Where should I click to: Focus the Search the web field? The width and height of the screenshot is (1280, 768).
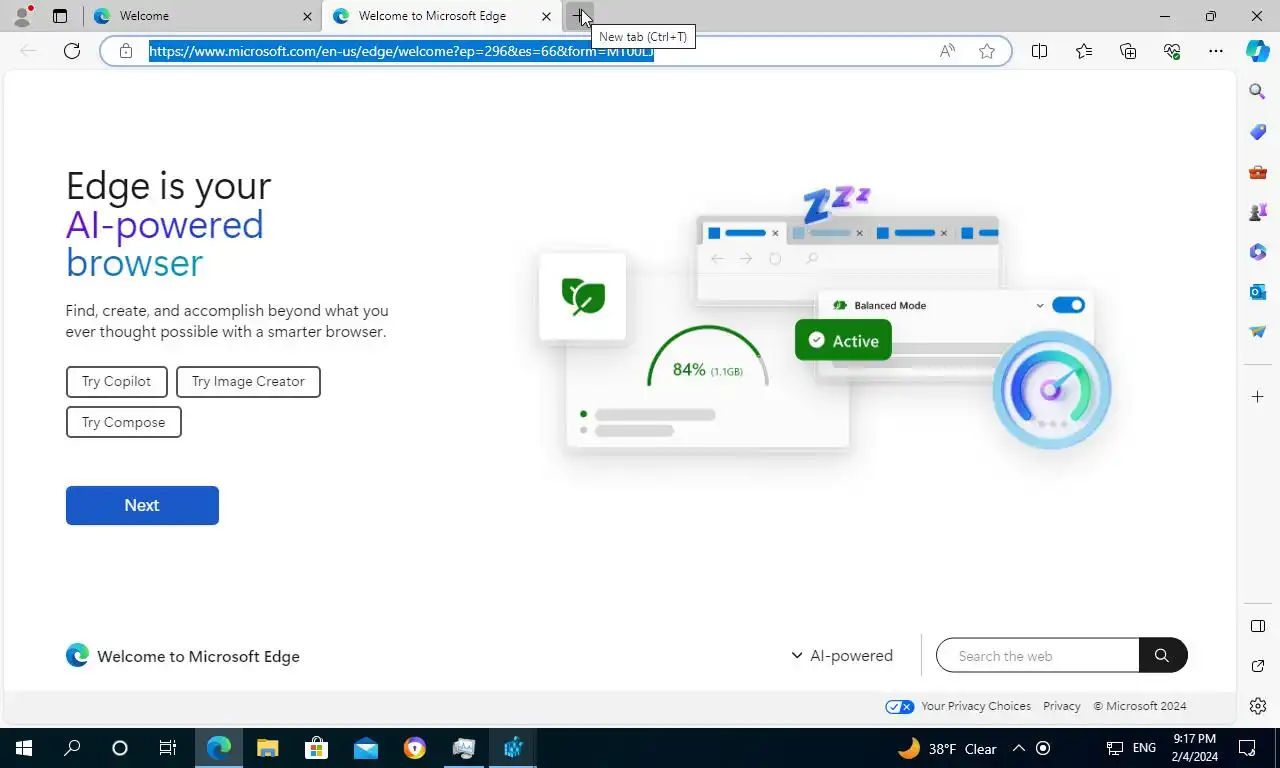pos(1038,655)
